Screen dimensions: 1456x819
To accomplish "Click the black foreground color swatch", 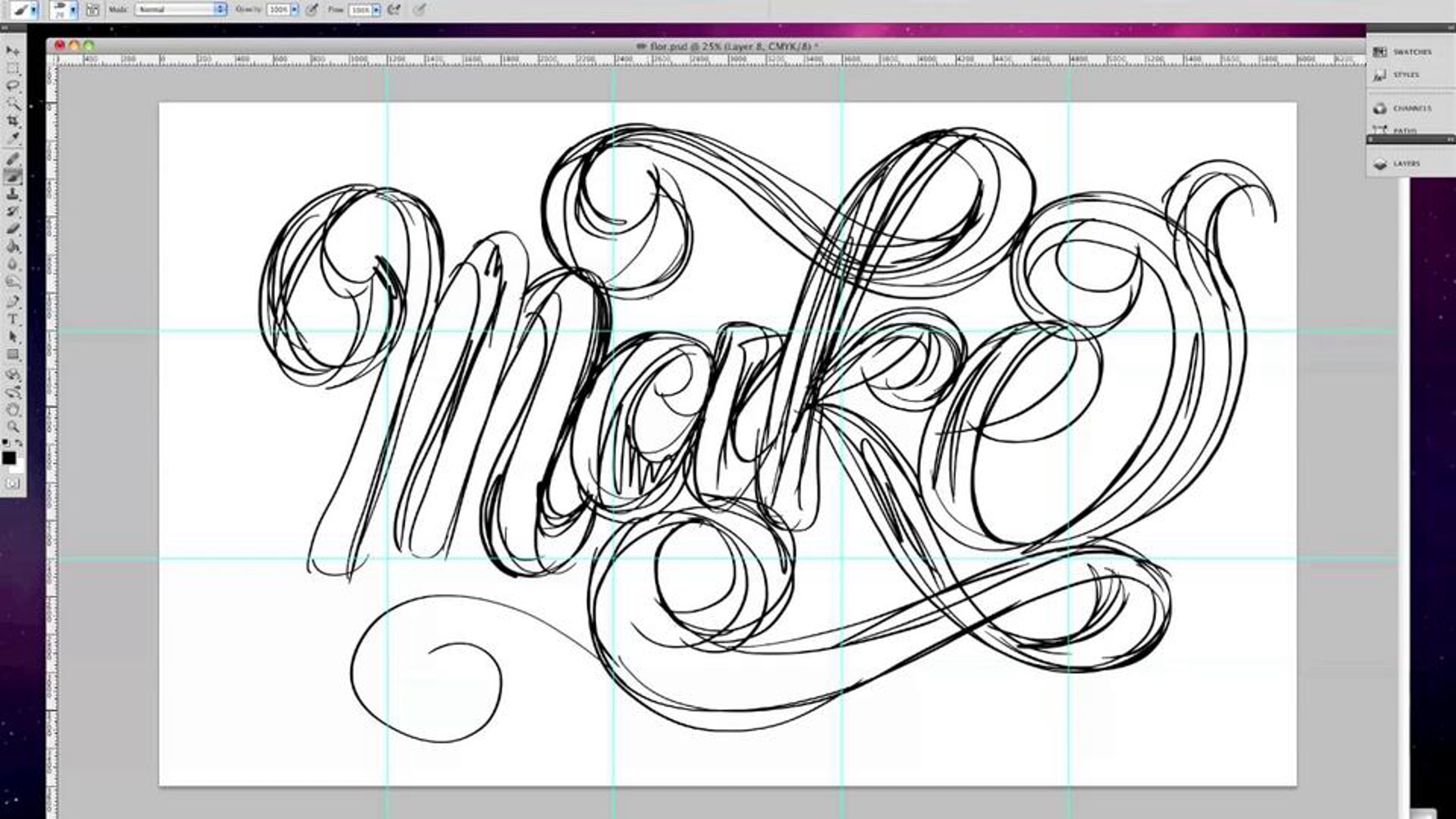I will [x=8, y=458].
